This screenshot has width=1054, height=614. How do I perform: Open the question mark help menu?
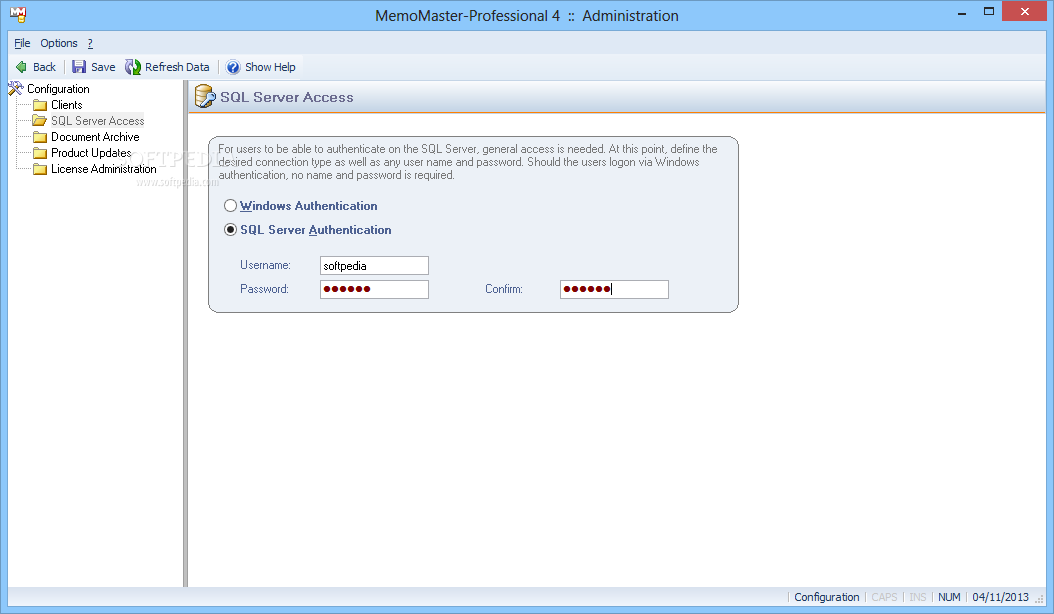click(x=90, y=43)
